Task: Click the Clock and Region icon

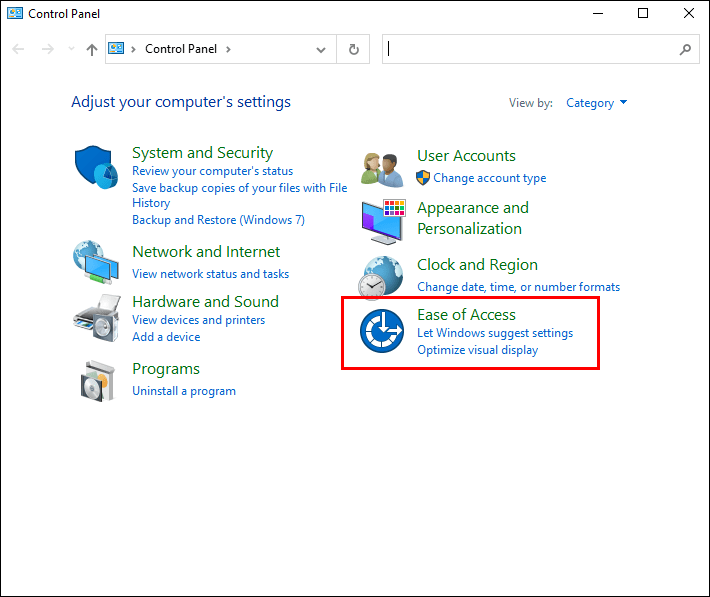Action: (382, 276)
